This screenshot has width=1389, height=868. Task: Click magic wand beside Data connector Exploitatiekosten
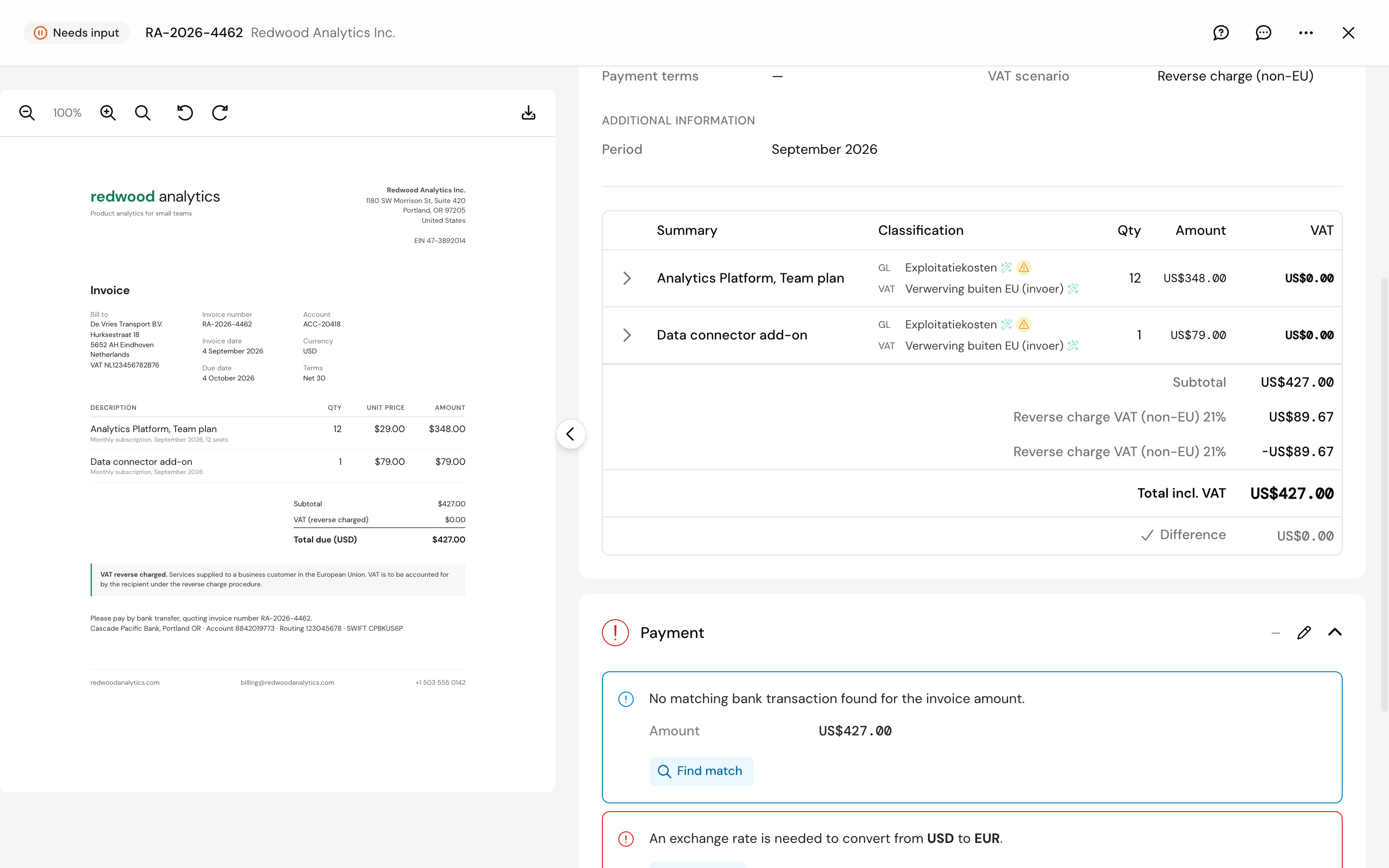[x=1006, y=325]
